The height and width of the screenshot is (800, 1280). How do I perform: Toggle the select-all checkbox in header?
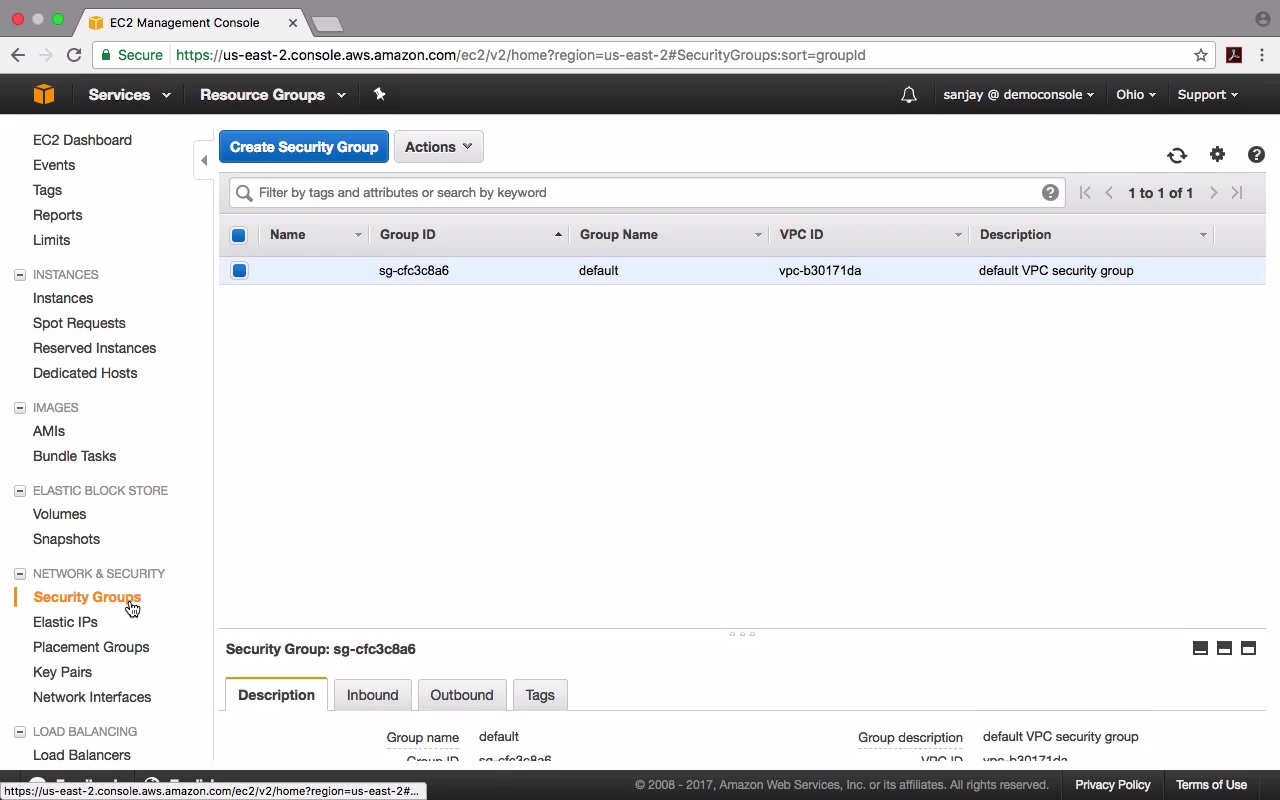point(238,235)
